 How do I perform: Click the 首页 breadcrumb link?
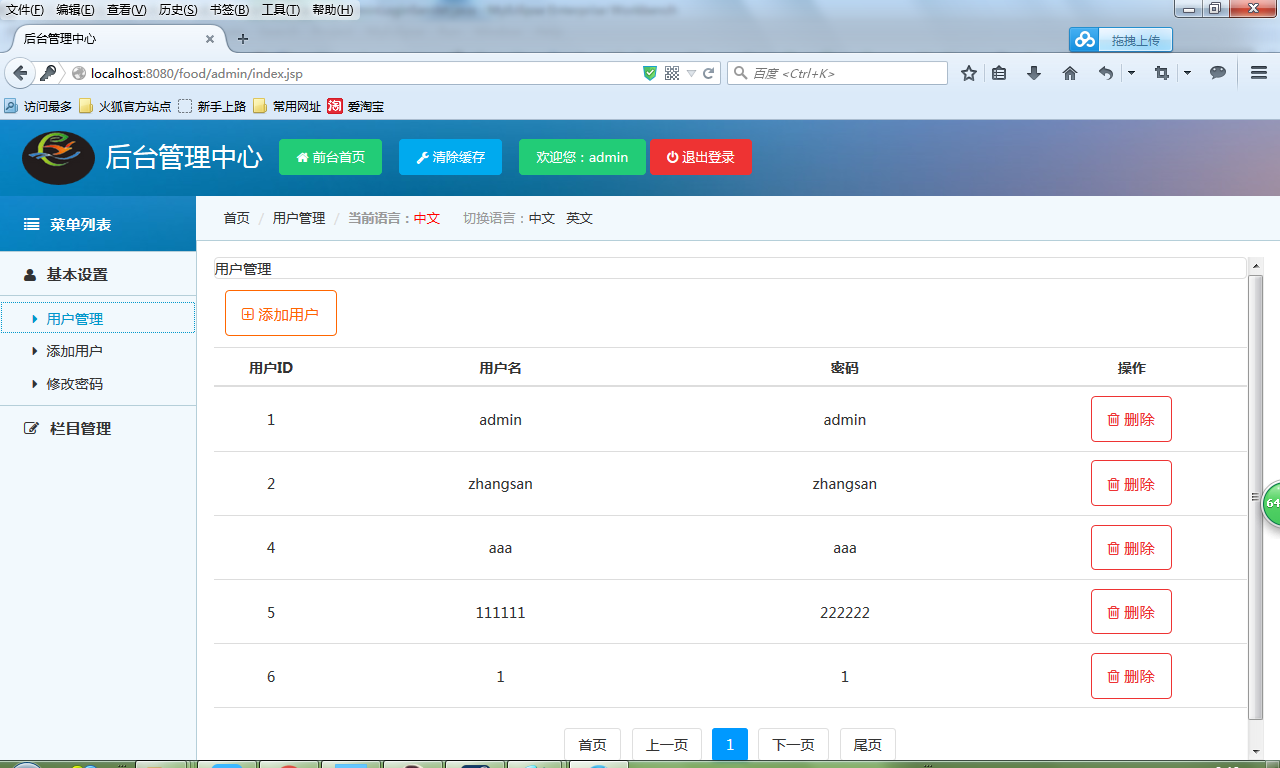pos(236,218)
